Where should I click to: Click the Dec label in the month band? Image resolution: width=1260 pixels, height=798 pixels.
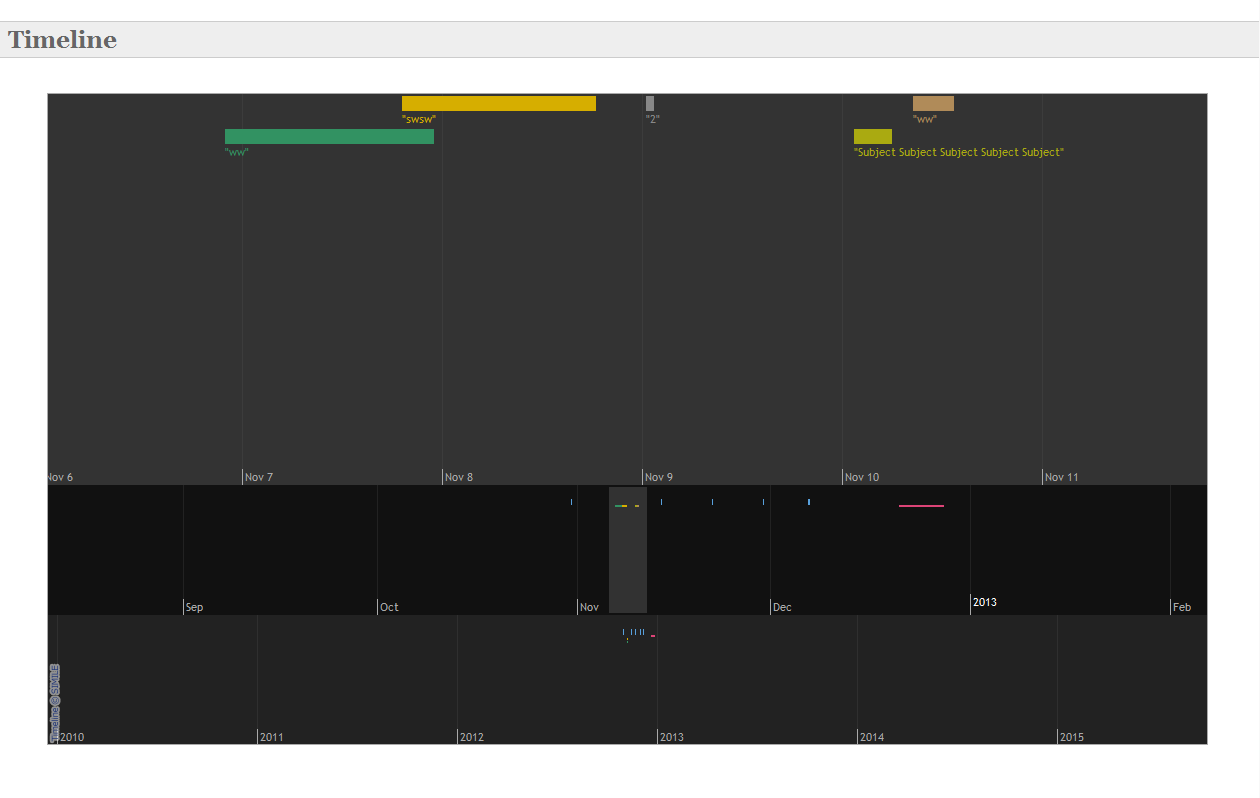tap(782, 607)
